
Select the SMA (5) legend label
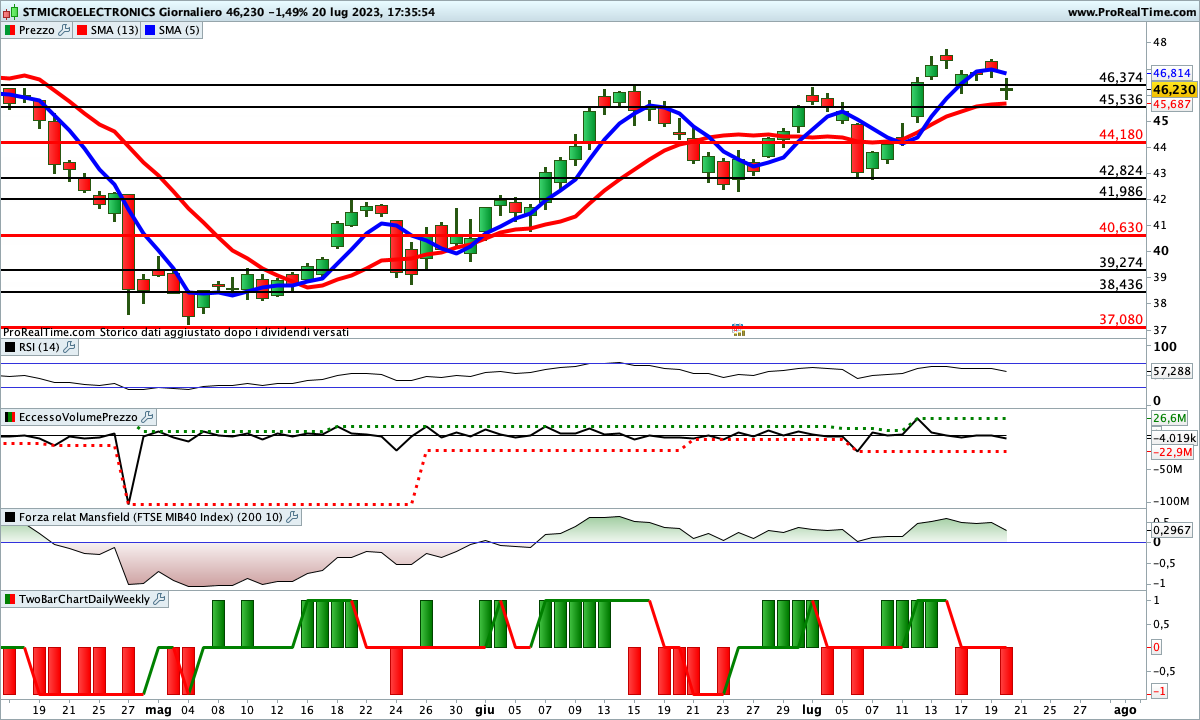(179, 30)
